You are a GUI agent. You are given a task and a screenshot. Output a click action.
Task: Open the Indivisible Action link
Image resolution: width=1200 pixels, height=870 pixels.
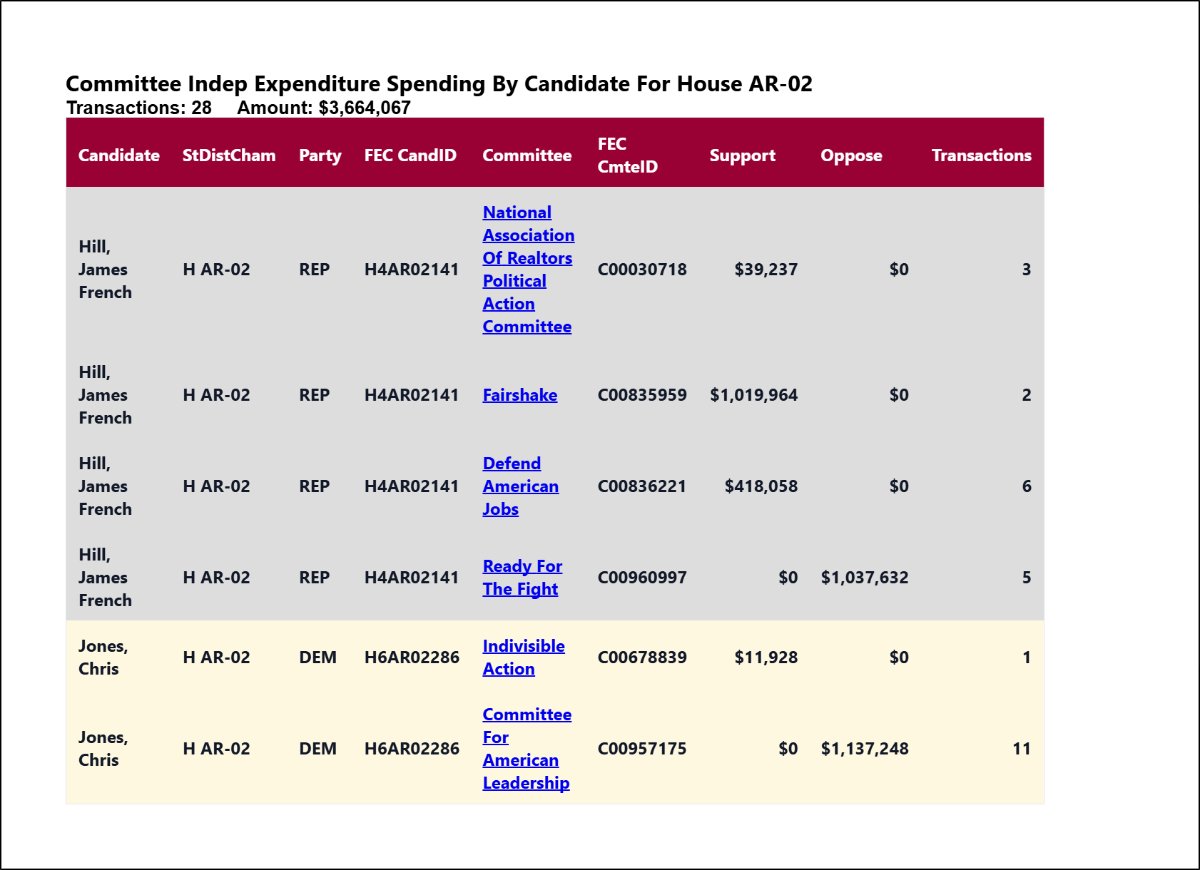tap(523, 657)
